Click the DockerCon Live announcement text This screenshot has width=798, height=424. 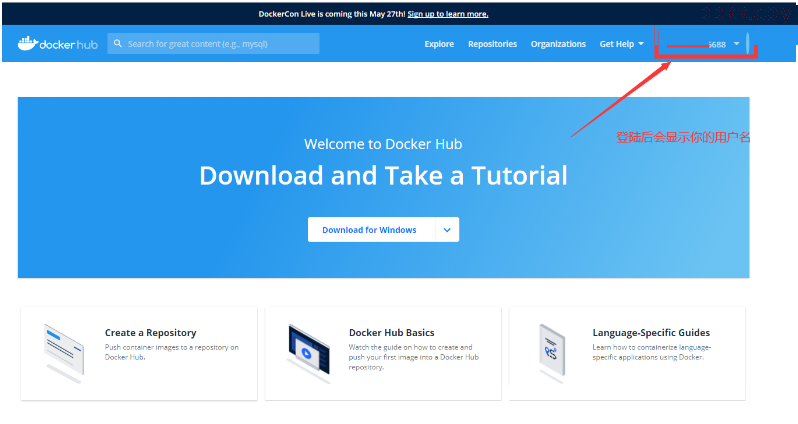(332, 14)
